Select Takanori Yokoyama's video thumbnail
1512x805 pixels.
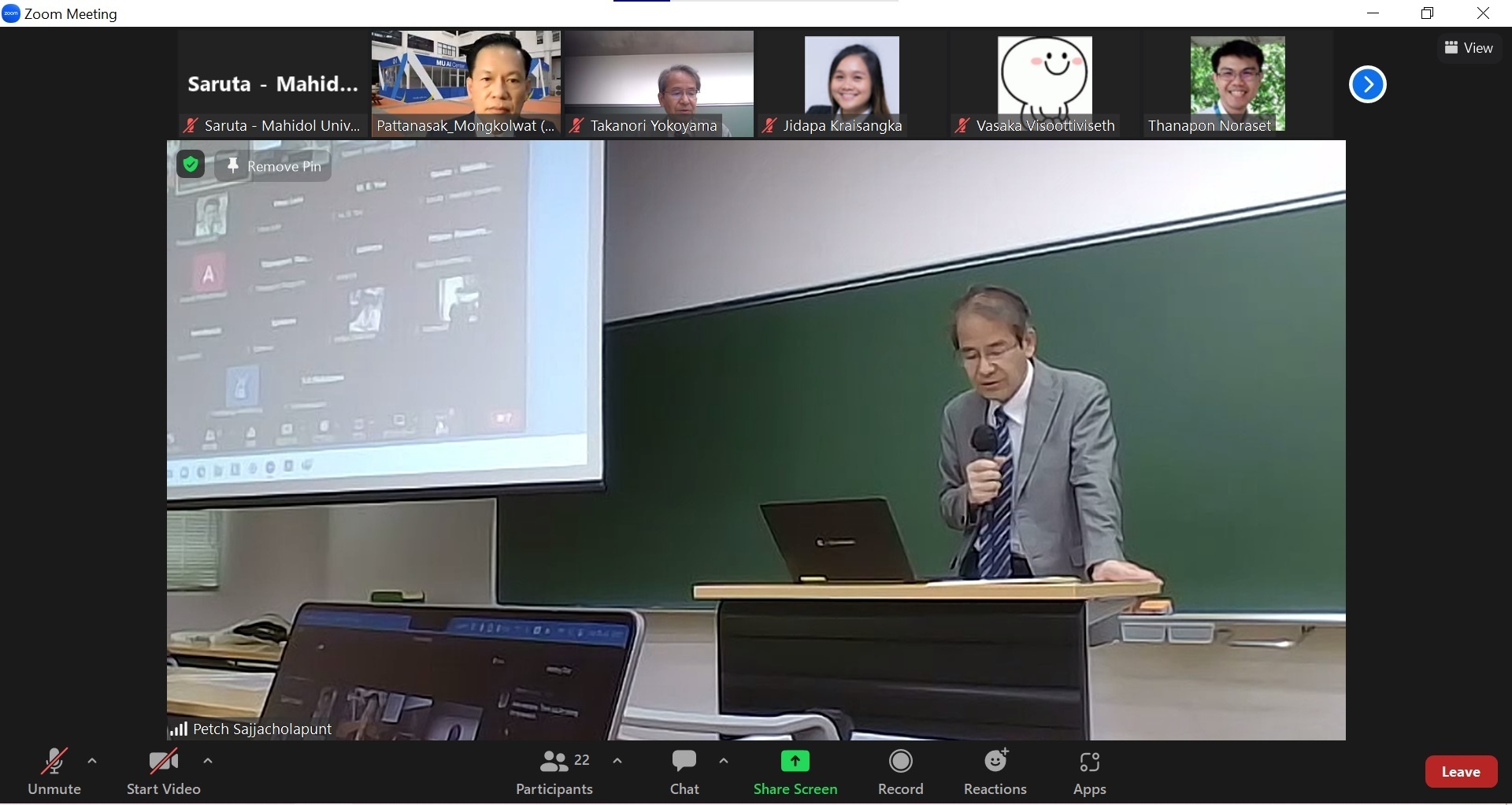pos(658,83)
